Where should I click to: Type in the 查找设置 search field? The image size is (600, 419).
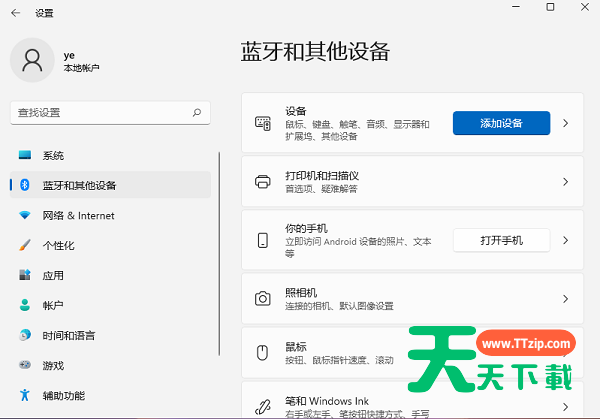100,112
